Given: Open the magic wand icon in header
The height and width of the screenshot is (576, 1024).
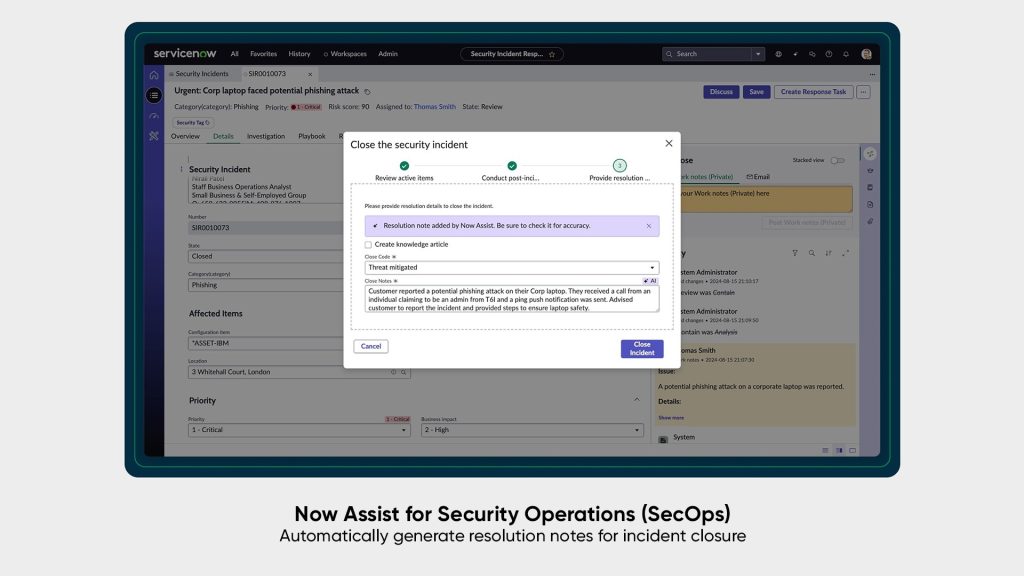Looking at the screenshot, I should pos(795,54).
